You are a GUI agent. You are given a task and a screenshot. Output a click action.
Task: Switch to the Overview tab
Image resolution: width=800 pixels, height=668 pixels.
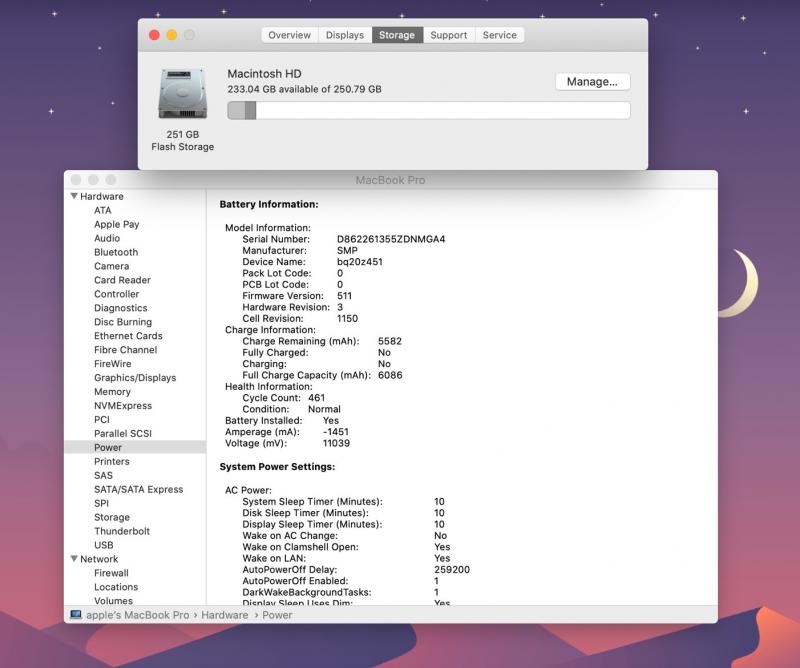pos(289,35)
